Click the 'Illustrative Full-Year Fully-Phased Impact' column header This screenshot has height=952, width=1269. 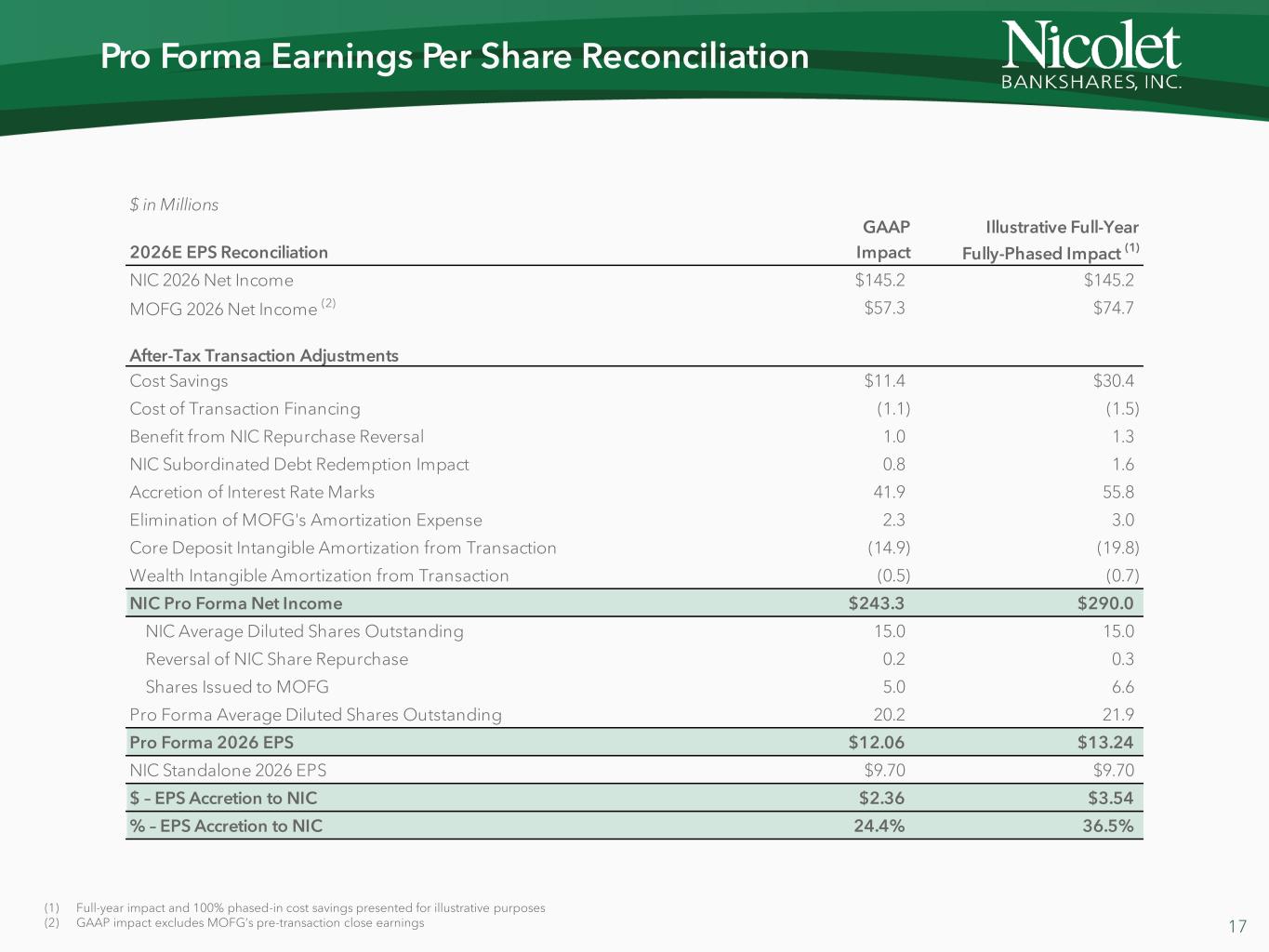click(1050, 240)
